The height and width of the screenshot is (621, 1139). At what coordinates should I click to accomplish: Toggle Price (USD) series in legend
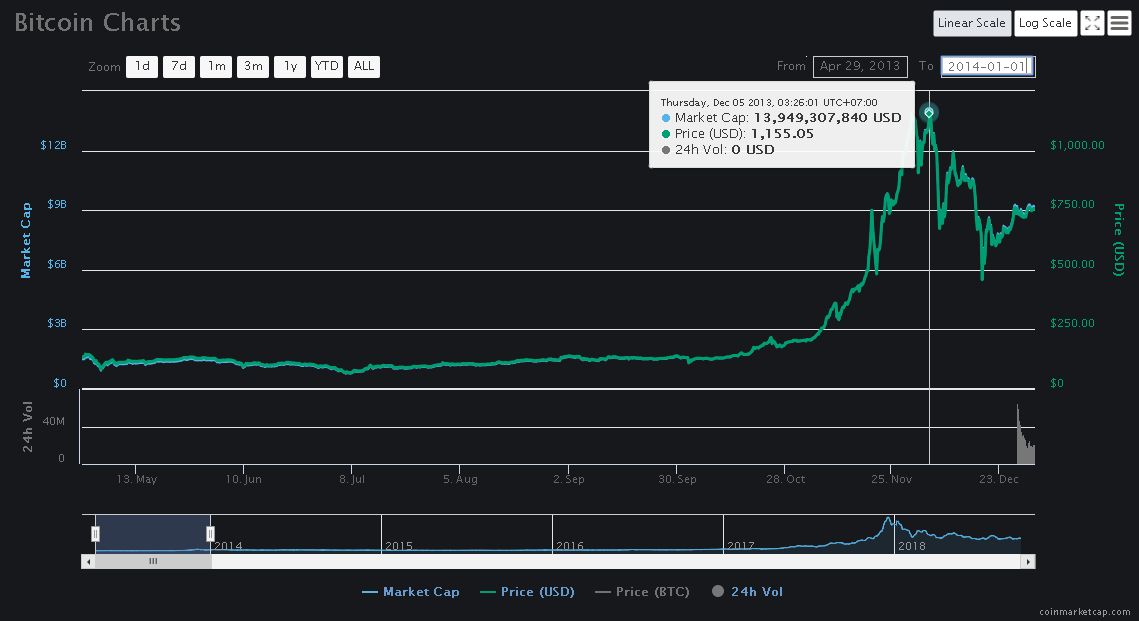(527, 592)
